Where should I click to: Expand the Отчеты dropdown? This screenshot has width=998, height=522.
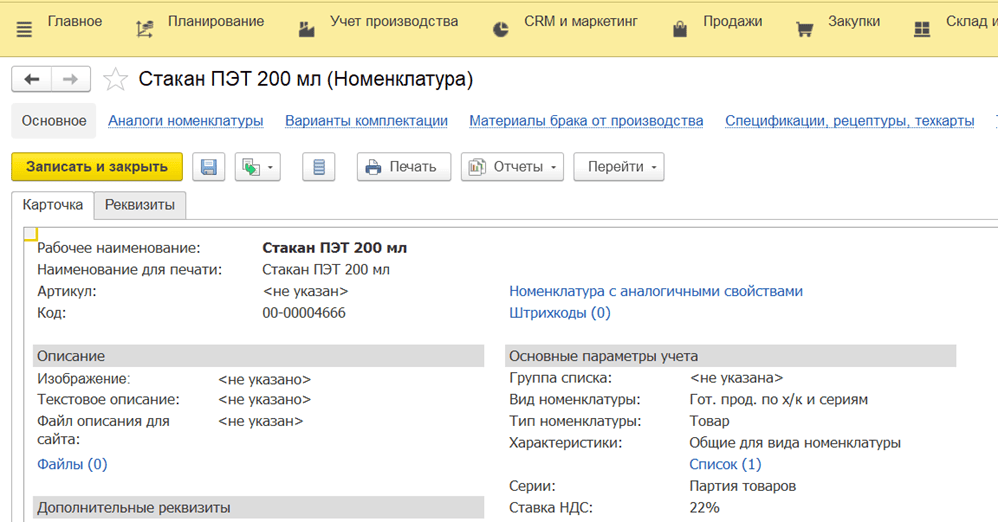[513, 167]
